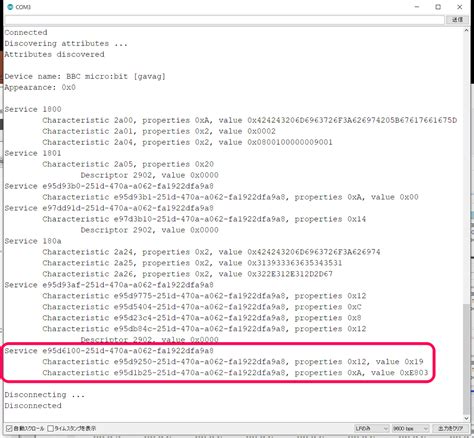Open the 9600 bps baud rate dropdown
The image size is (474, 438).
tap(410, 428)
